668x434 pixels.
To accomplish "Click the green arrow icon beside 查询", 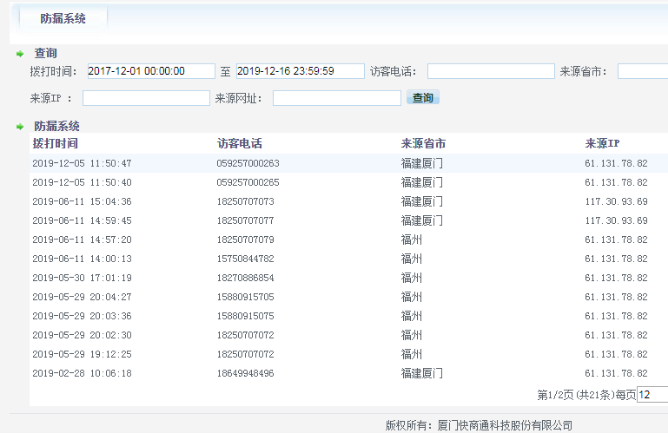I will coord(20,53).
